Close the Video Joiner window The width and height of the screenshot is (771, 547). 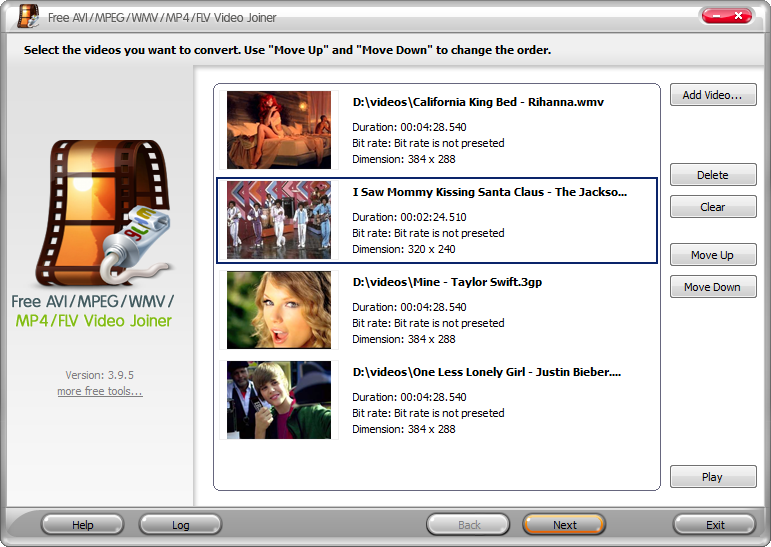[739, 16]
